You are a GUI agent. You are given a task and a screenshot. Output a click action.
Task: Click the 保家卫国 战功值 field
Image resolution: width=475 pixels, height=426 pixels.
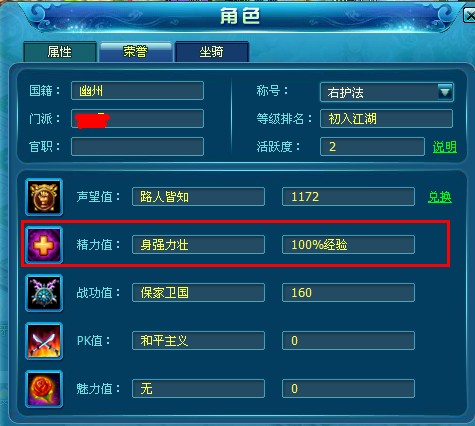coord(198,293)
